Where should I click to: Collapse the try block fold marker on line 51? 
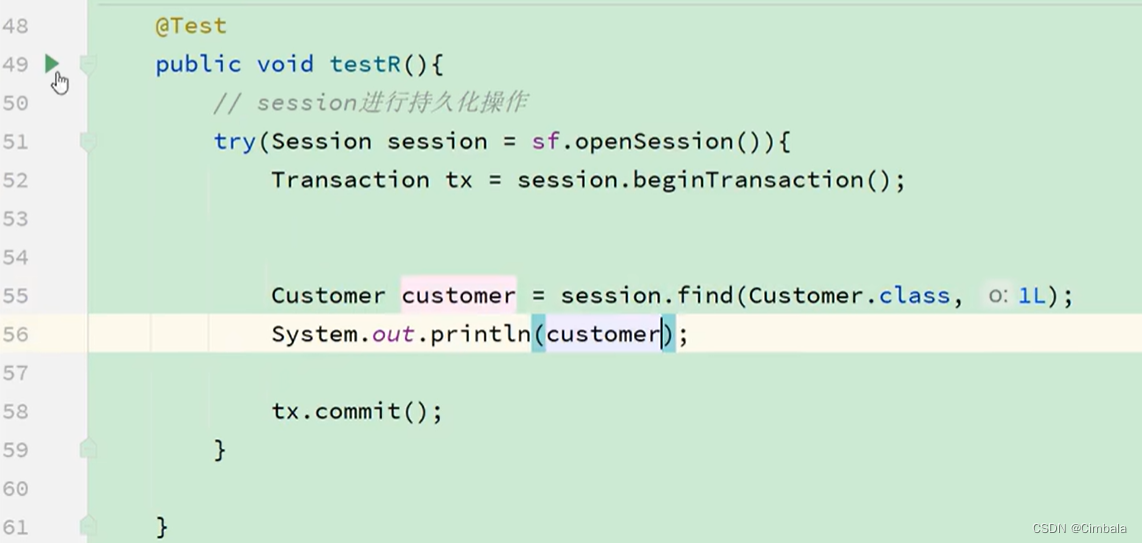tap(88, 142)
